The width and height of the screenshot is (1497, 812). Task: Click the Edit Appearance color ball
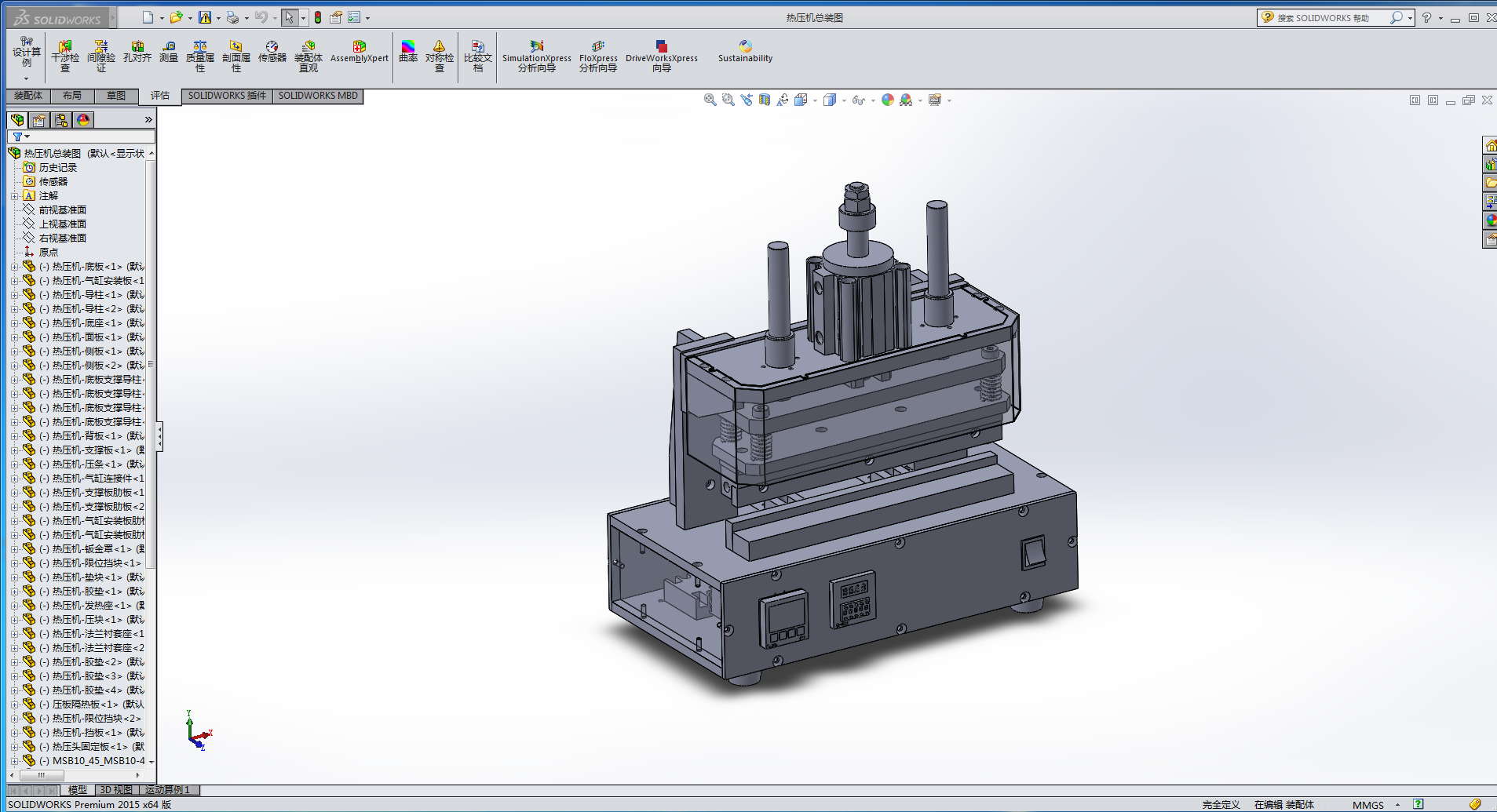tap(887, 100)
